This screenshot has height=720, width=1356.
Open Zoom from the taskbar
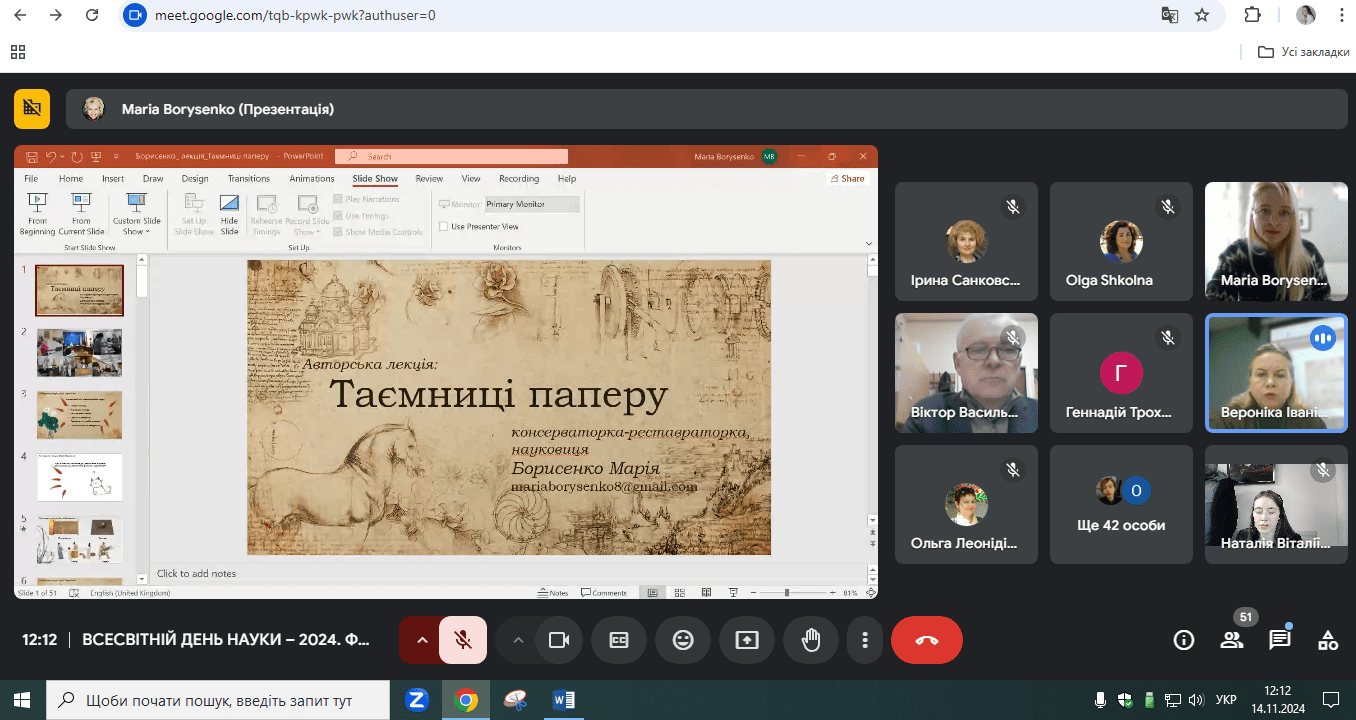tap(418, 700)
